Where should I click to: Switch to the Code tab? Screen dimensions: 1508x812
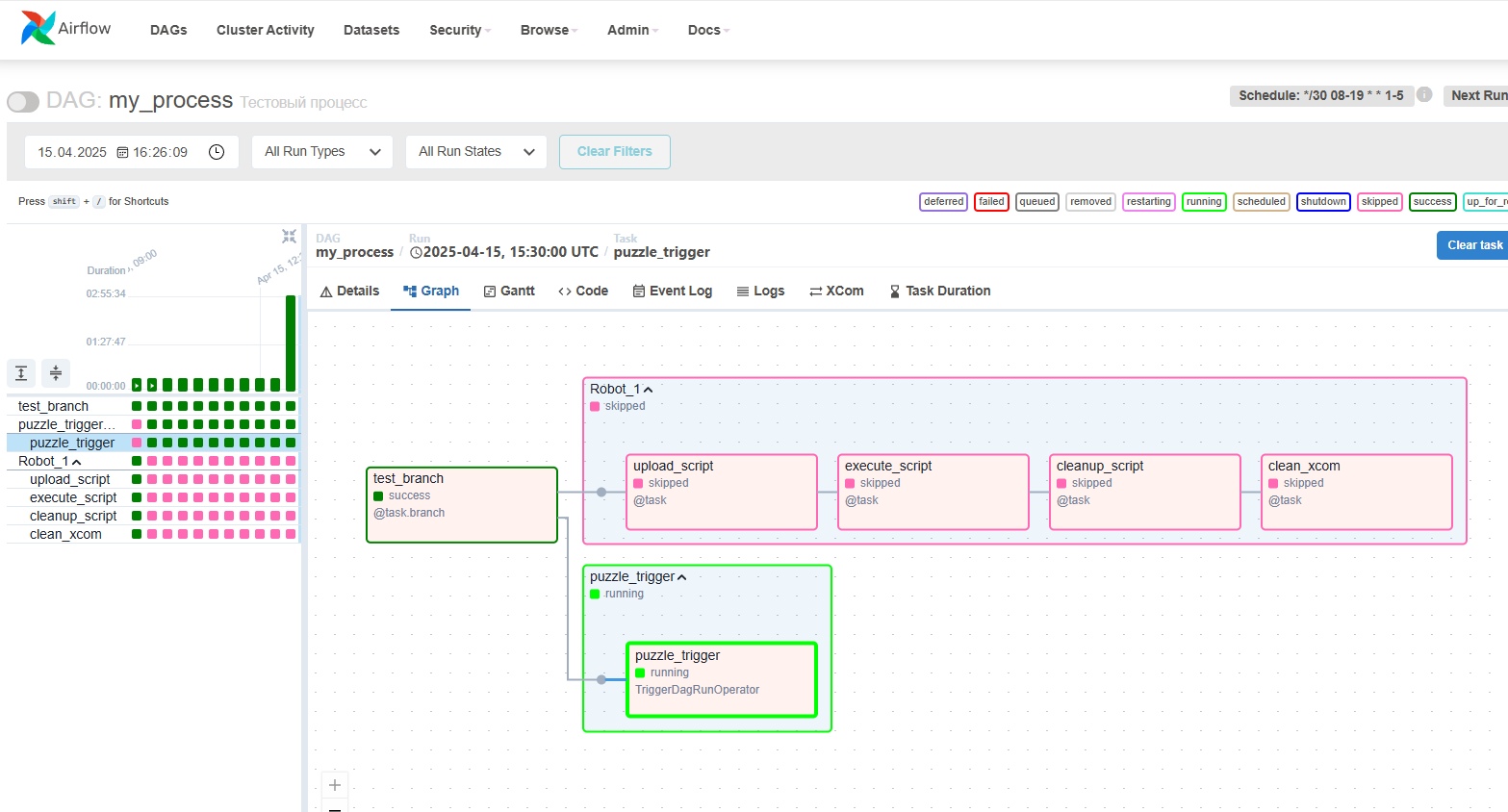point(583,291)
